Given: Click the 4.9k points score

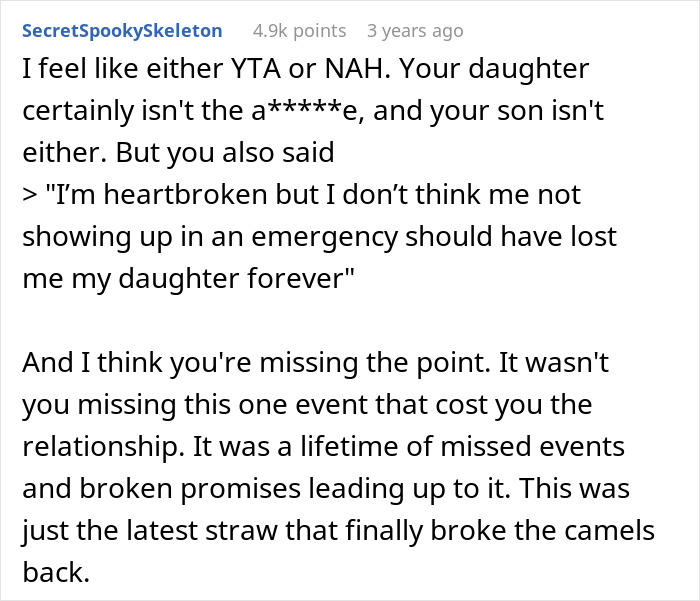Looking at the screenshot, I should [300, 31].
